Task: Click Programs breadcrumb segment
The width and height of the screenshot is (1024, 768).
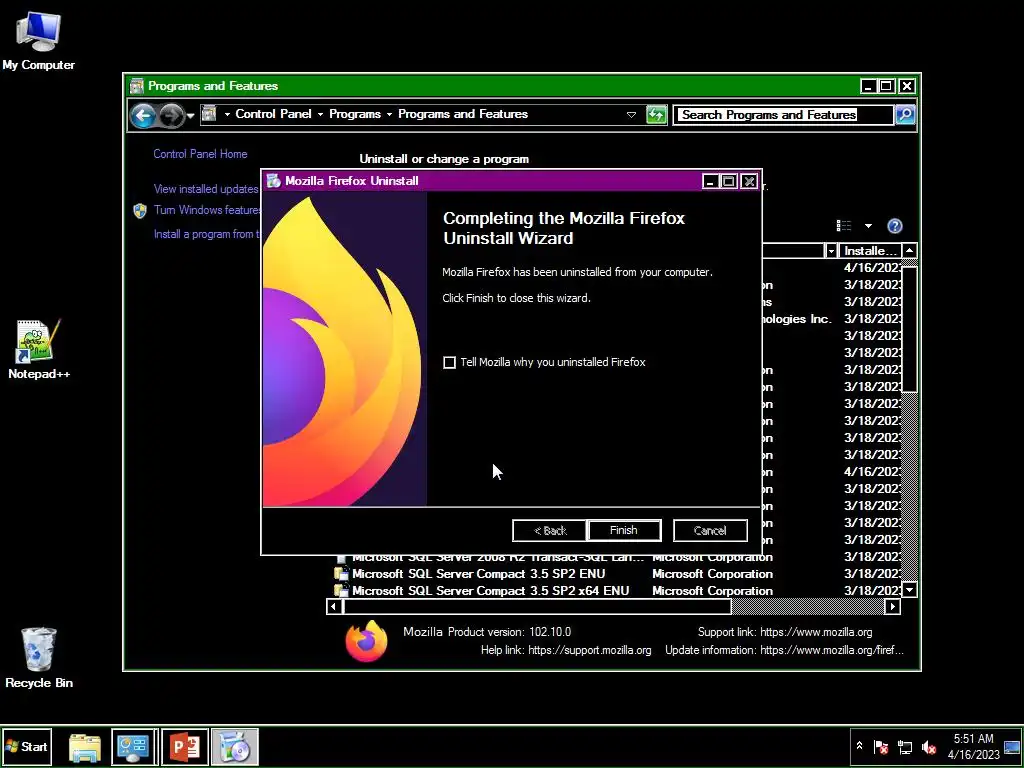Action: coord(355,114)
